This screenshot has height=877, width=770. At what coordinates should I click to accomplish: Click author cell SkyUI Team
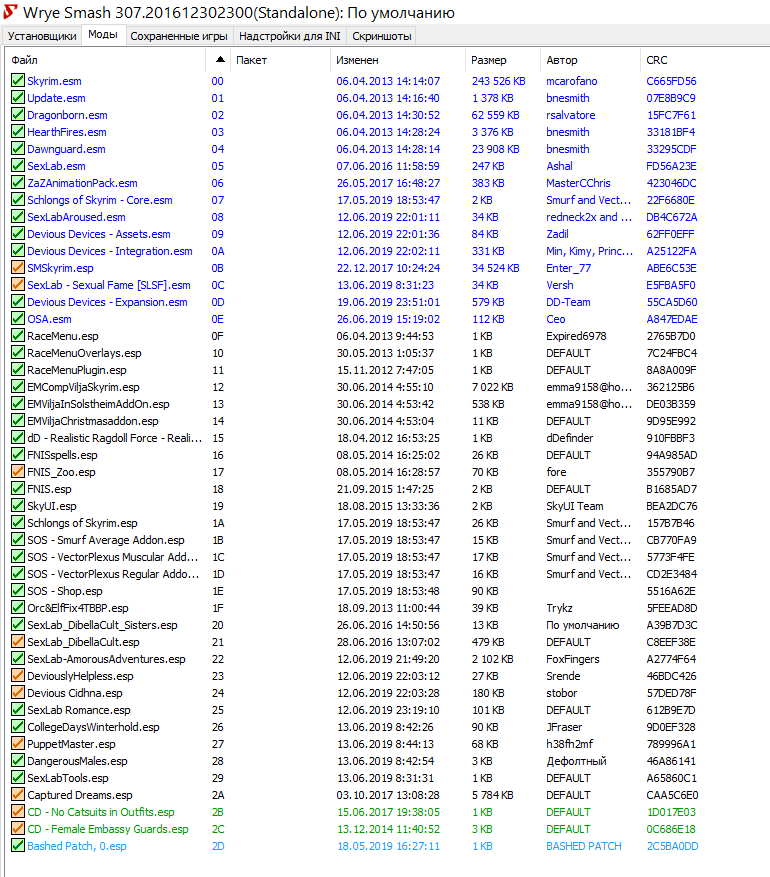tap(575, 506)
